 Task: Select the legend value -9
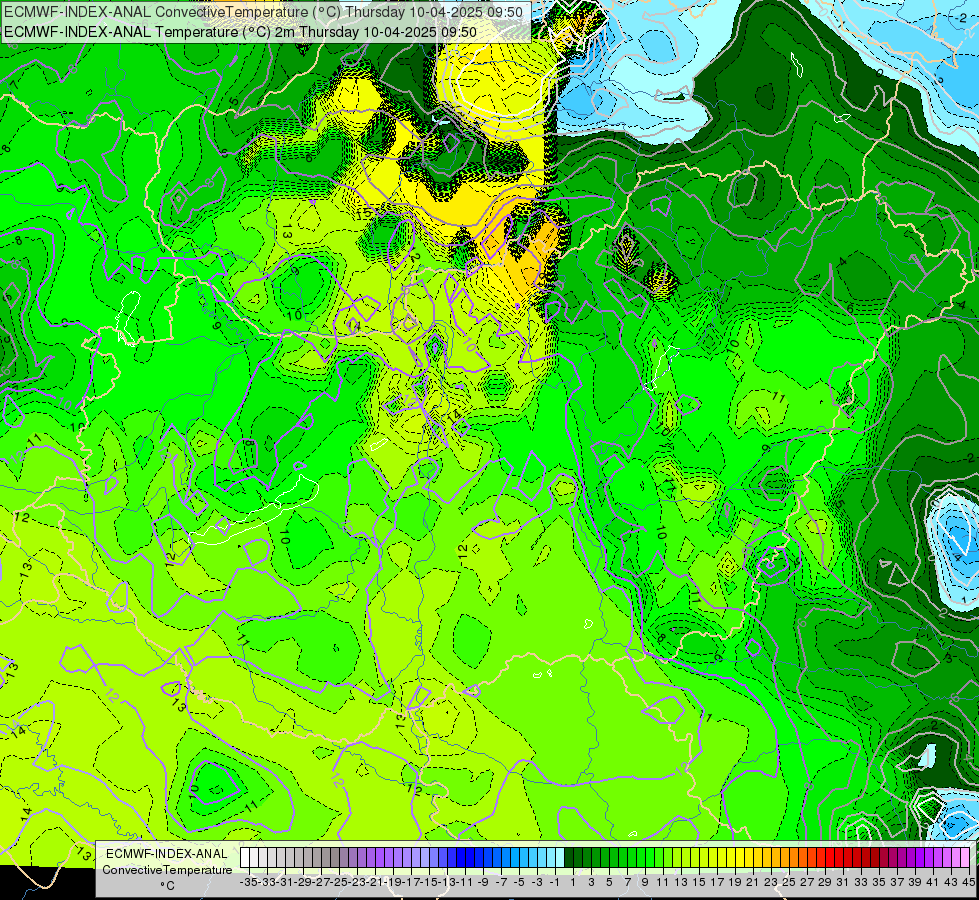(483, 882)
